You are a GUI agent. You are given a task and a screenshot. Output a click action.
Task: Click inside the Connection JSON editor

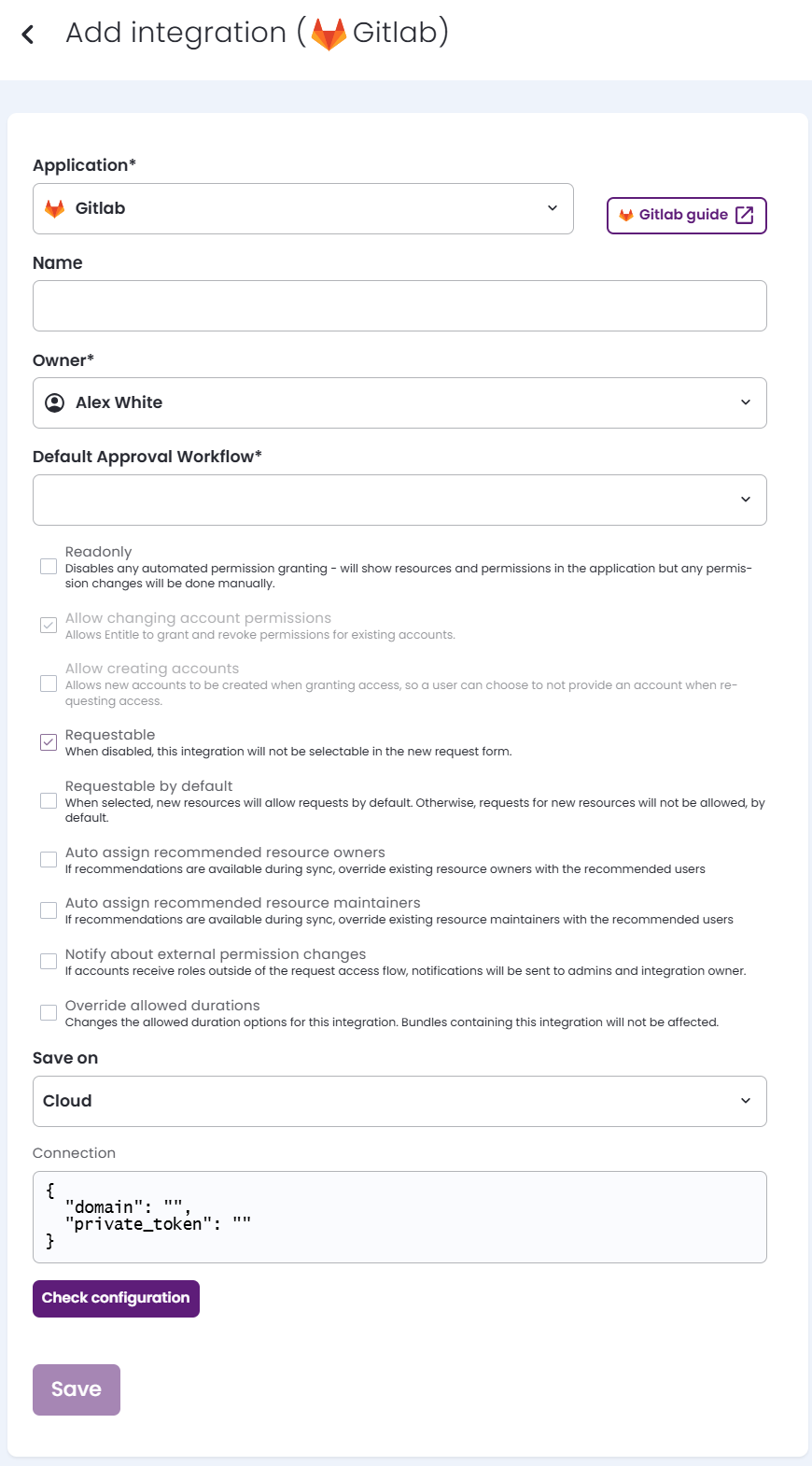tap(399, 1216)
